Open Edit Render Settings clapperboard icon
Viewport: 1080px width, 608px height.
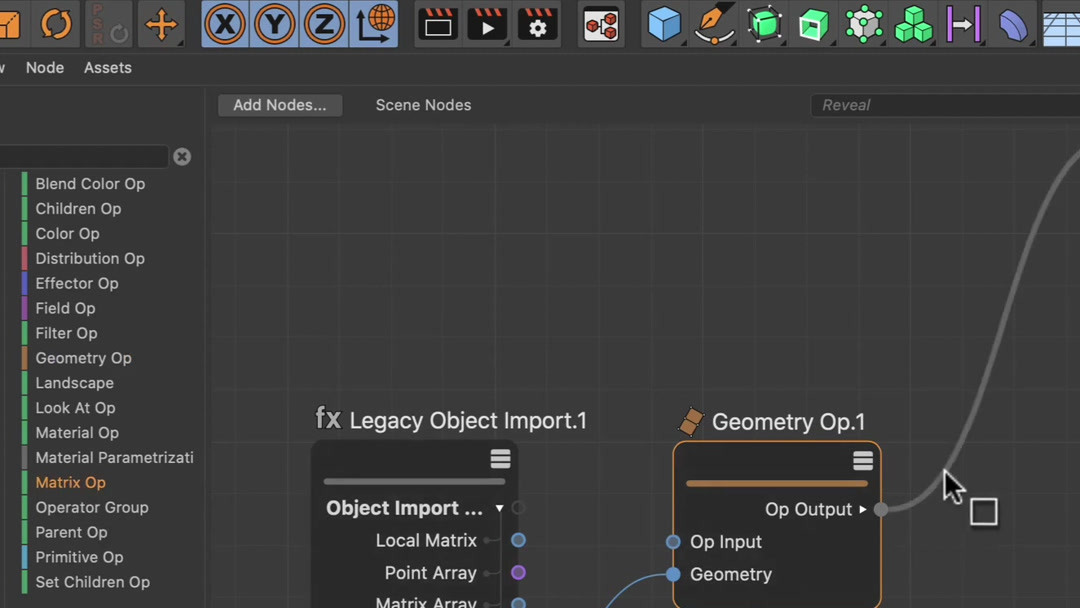click(538, 24)
